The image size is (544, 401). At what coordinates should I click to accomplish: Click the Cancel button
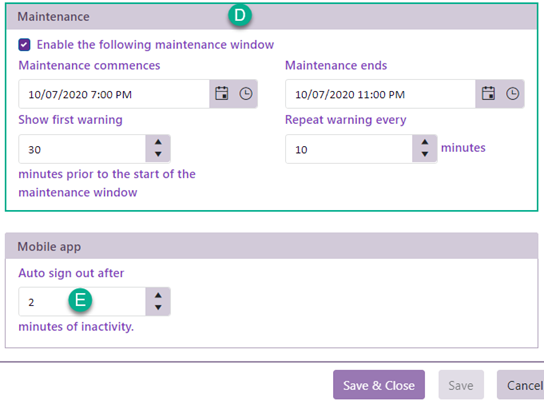click(521, 385)
